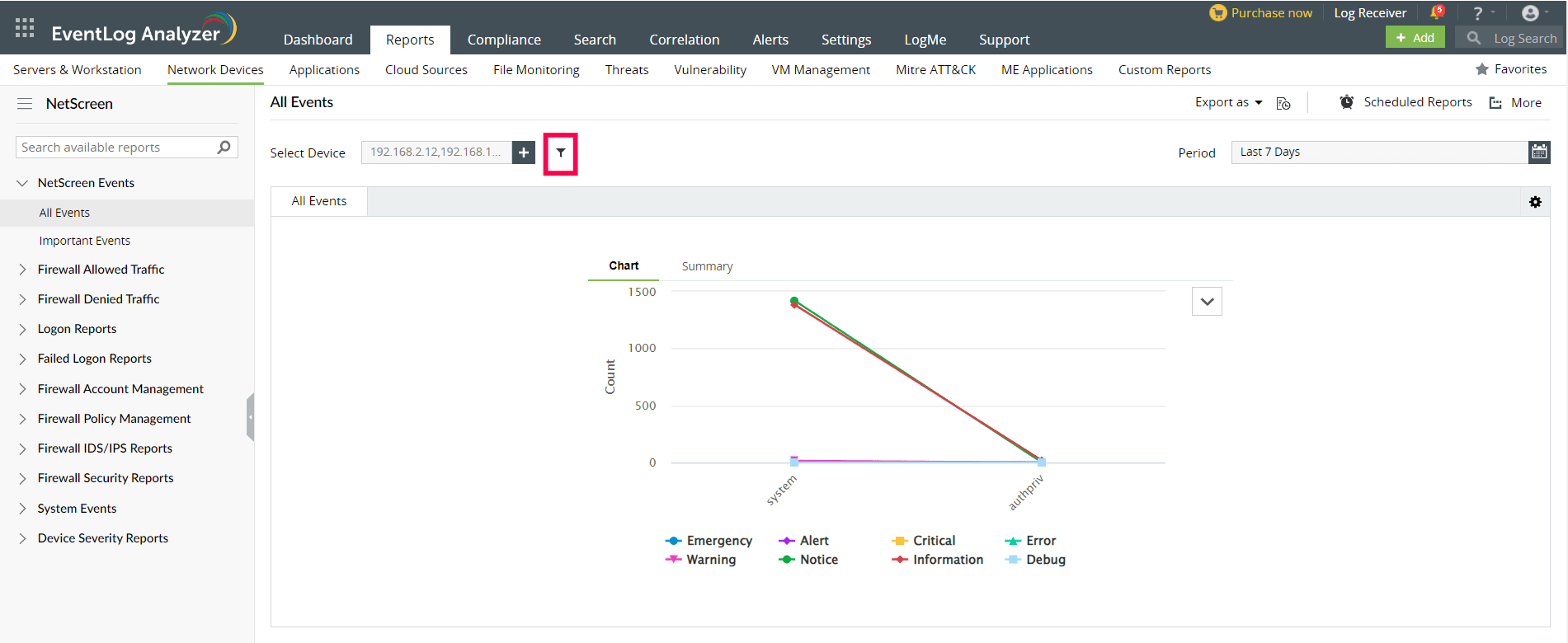The image size is (1568, 643).
Task: Open the Alerts tab
Action: (x=770, y=40)
